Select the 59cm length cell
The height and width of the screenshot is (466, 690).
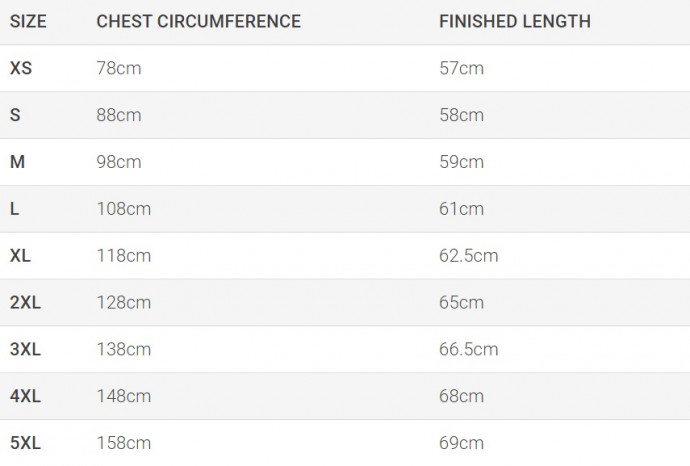[461, 162]
